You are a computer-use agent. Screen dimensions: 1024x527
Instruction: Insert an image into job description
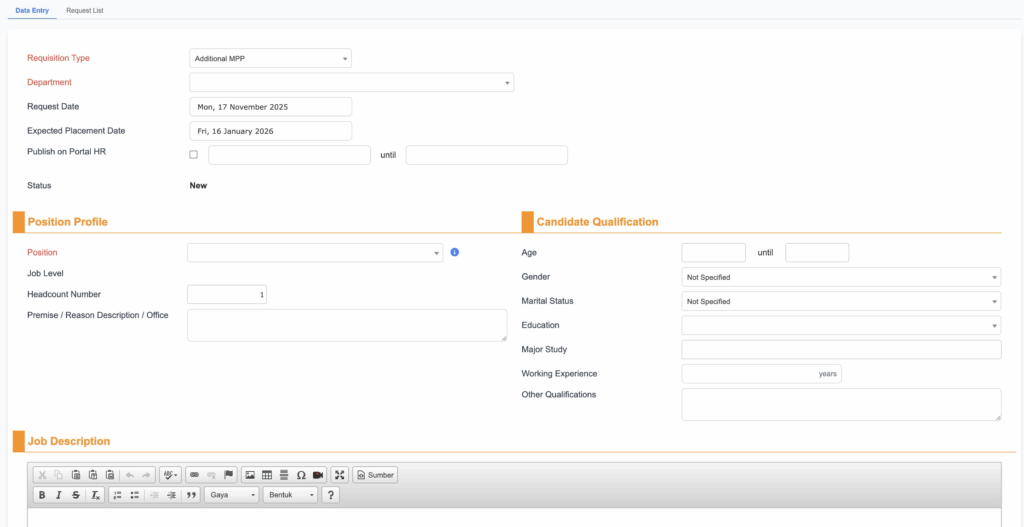tap(250, 475)
